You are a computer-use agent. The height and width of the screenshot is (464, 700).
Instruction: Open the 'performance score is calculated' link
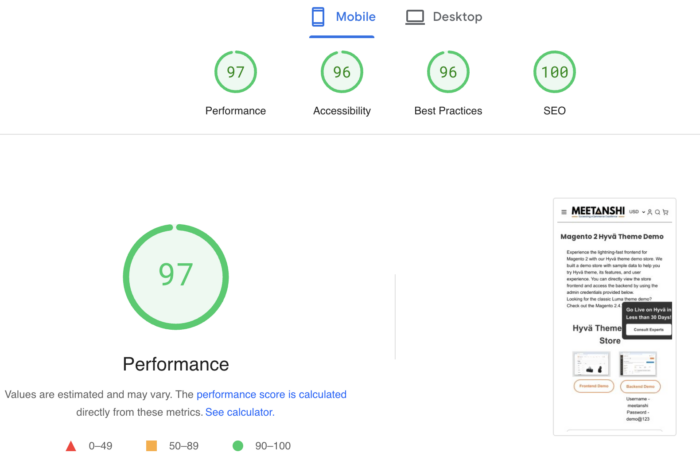[x=271, y=394]
